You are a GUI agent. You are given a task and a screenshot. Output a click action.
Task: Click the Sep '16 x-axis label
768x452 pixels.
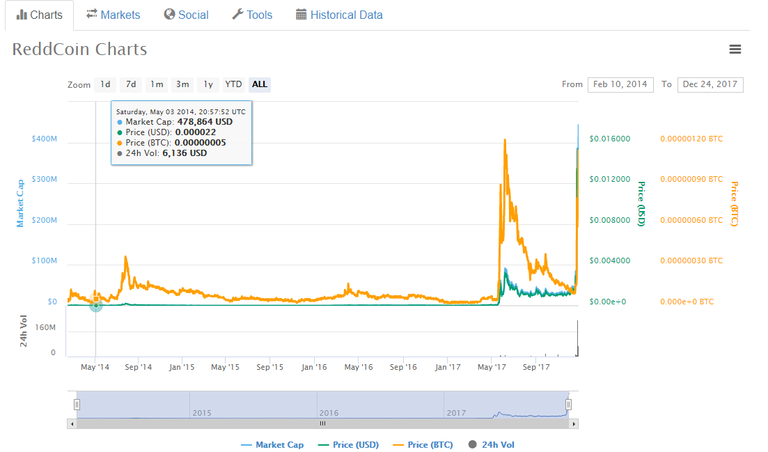click(x=403, y=367)
